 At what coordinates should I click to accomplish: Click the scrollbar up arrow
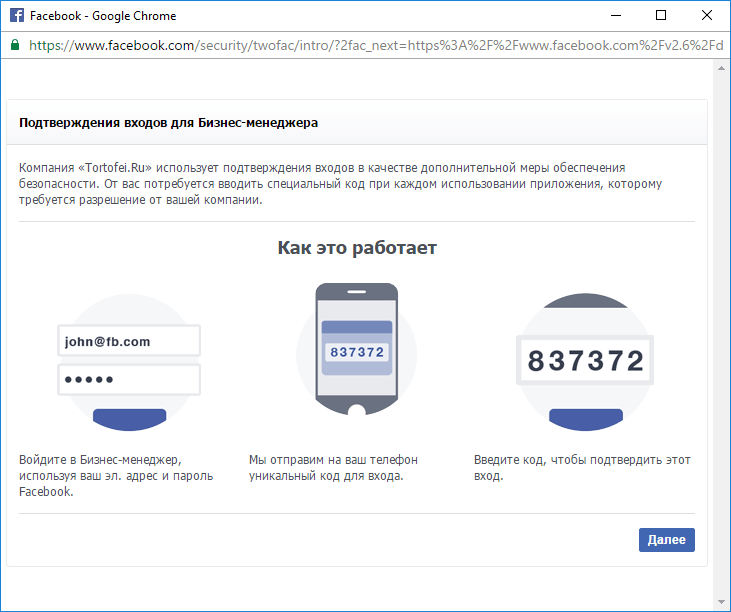(722, 68)
